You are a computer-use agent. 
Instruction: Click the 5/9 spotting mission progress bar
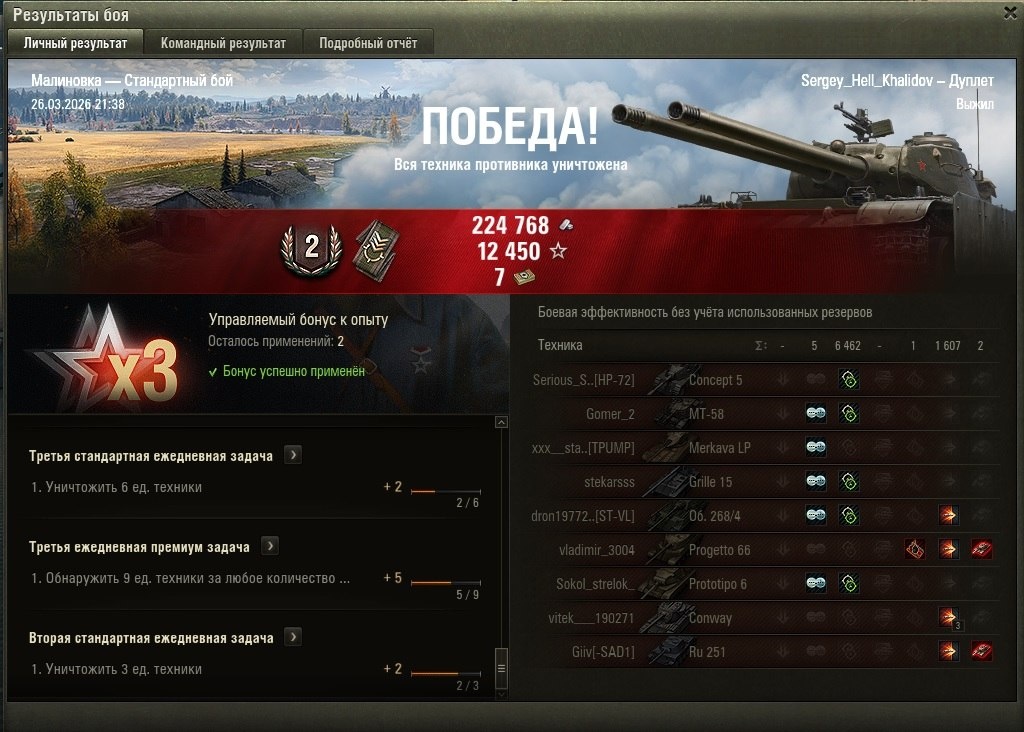click(446, 582)
